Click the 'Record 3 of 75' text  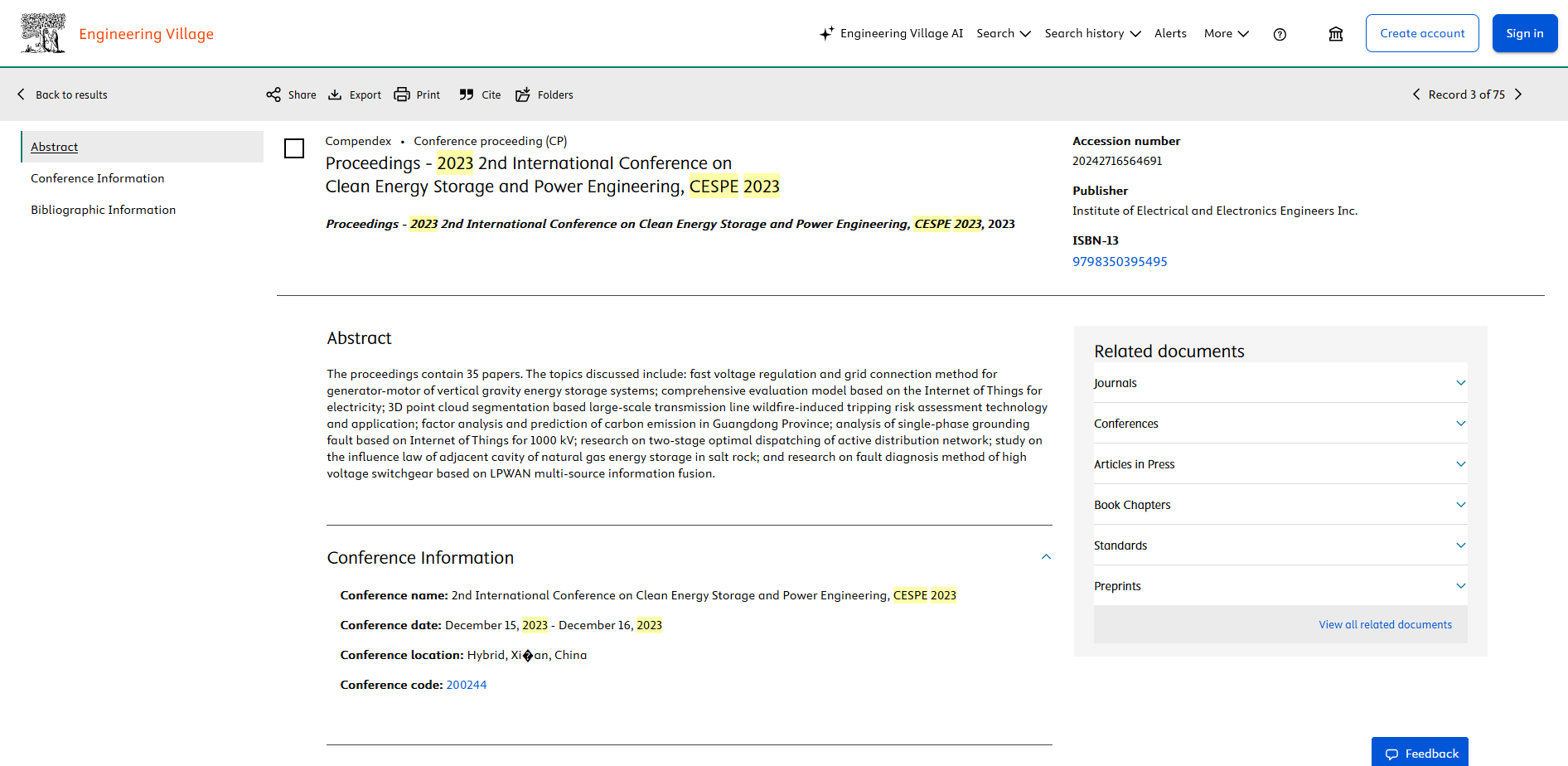tap(1467, 95)
